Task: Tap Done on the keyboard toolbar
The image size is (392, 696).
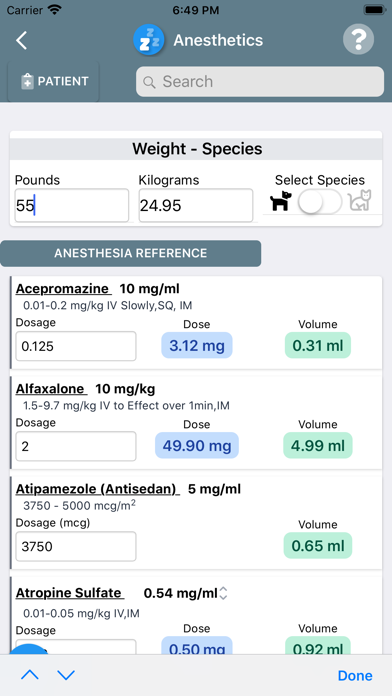Action: 355,676
